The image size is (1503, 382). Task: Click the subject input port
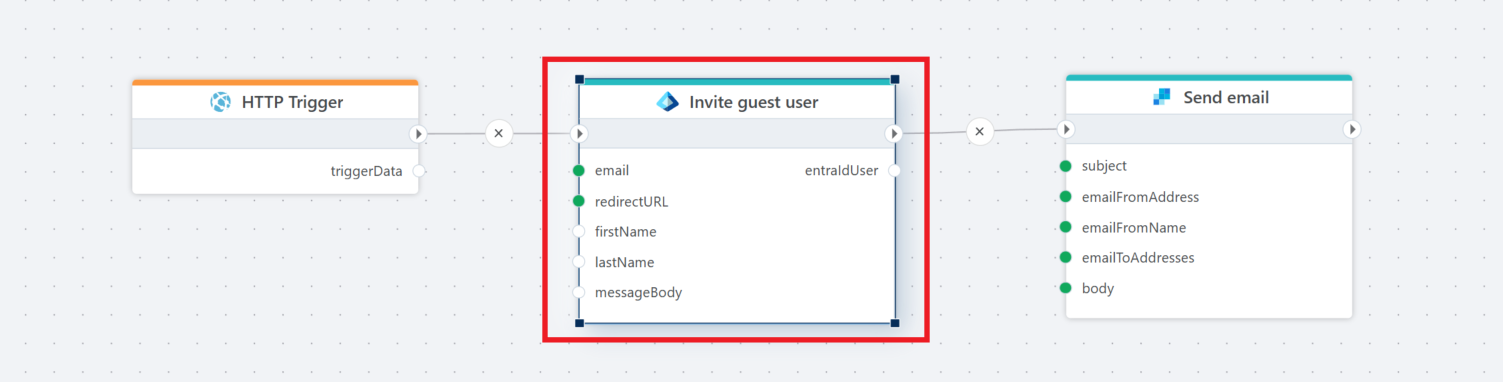1066,166
